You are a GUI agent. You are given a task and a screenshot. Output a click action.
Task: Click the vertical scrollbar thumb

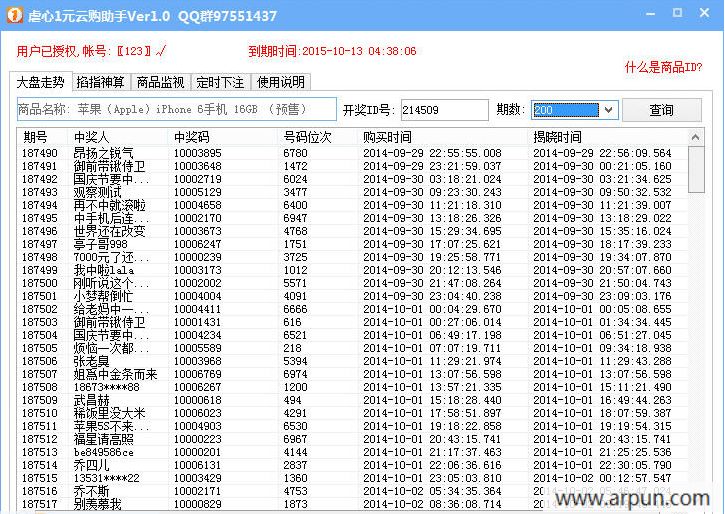click(695, 169)
